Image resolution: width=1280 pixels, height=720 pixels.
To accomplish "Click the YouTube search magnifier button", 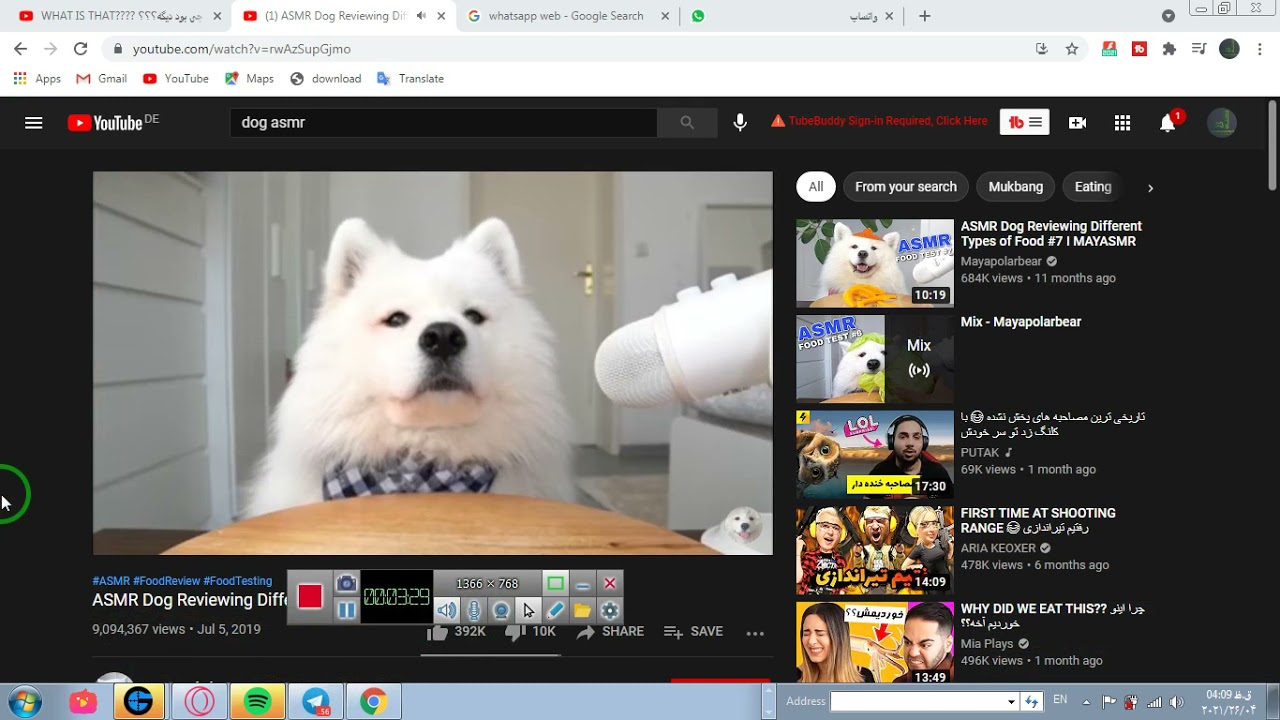I will pos(687,122).
